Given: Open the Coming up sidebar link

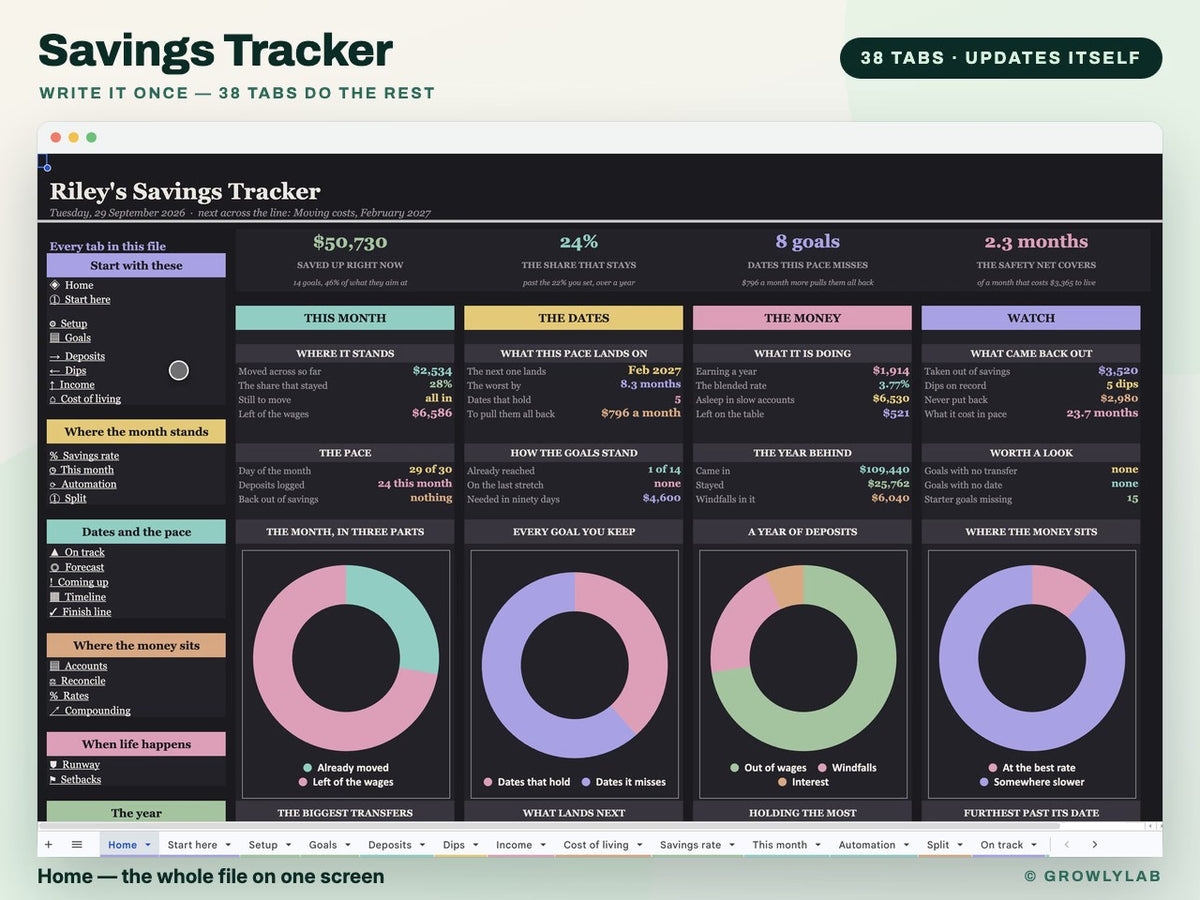Looking at the screenshot, I should click(79, 582).
